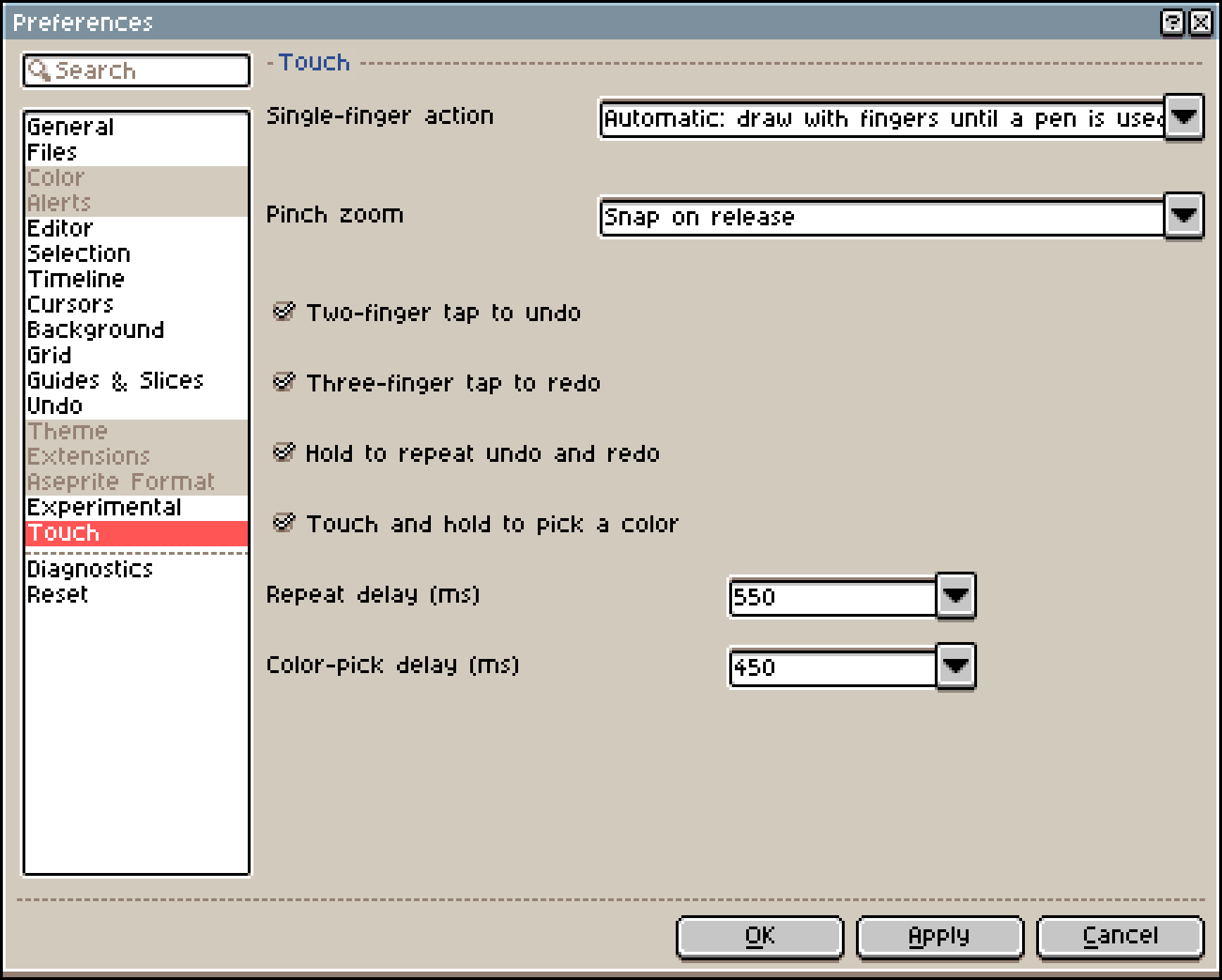This screenshot has height=980, width=1222.
Task: Click the Snap on release combo box
Action: click(x=883, y=217)
